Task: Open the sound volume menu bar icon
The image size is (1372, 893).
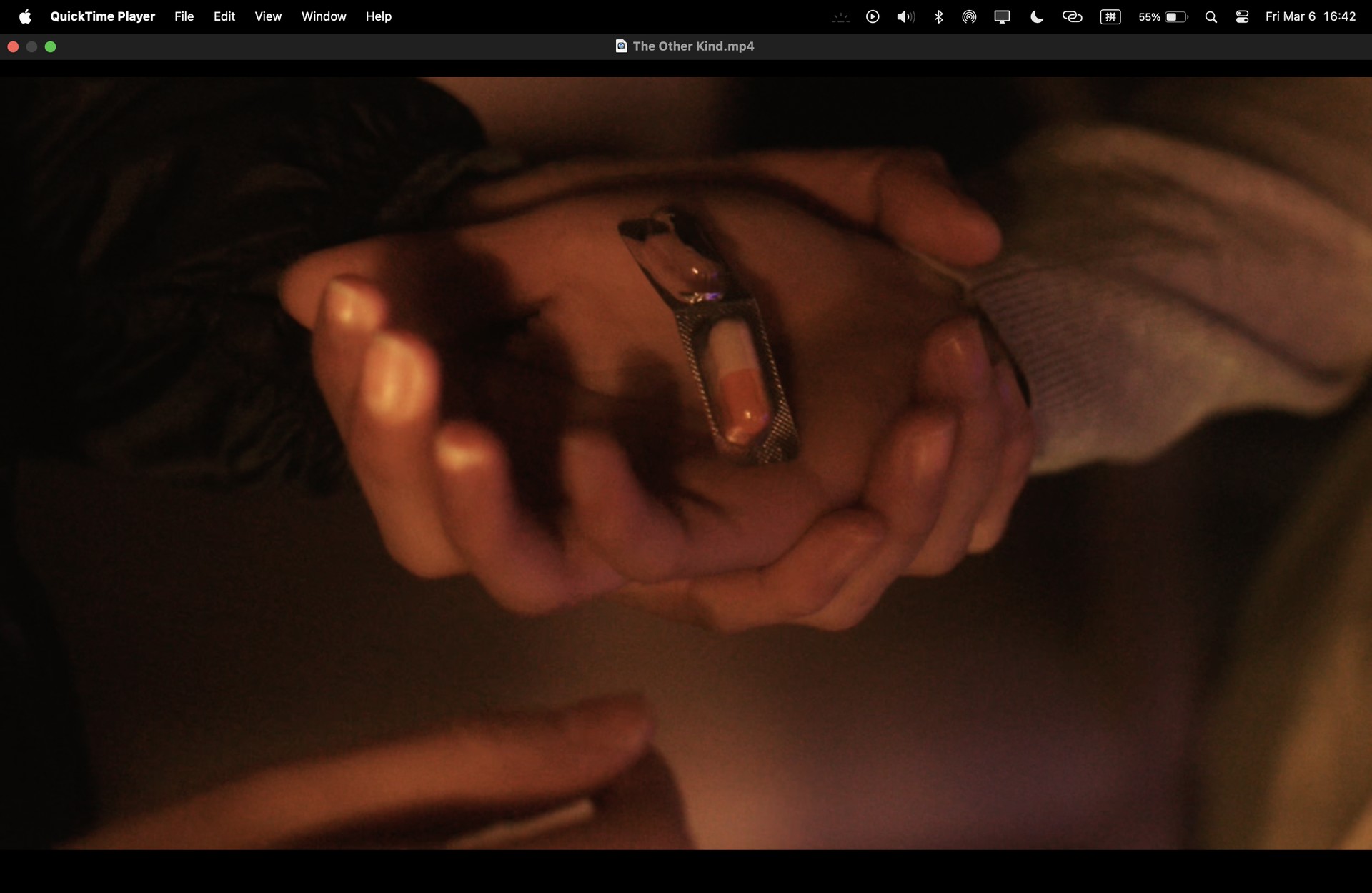Action: pos(905,16)
